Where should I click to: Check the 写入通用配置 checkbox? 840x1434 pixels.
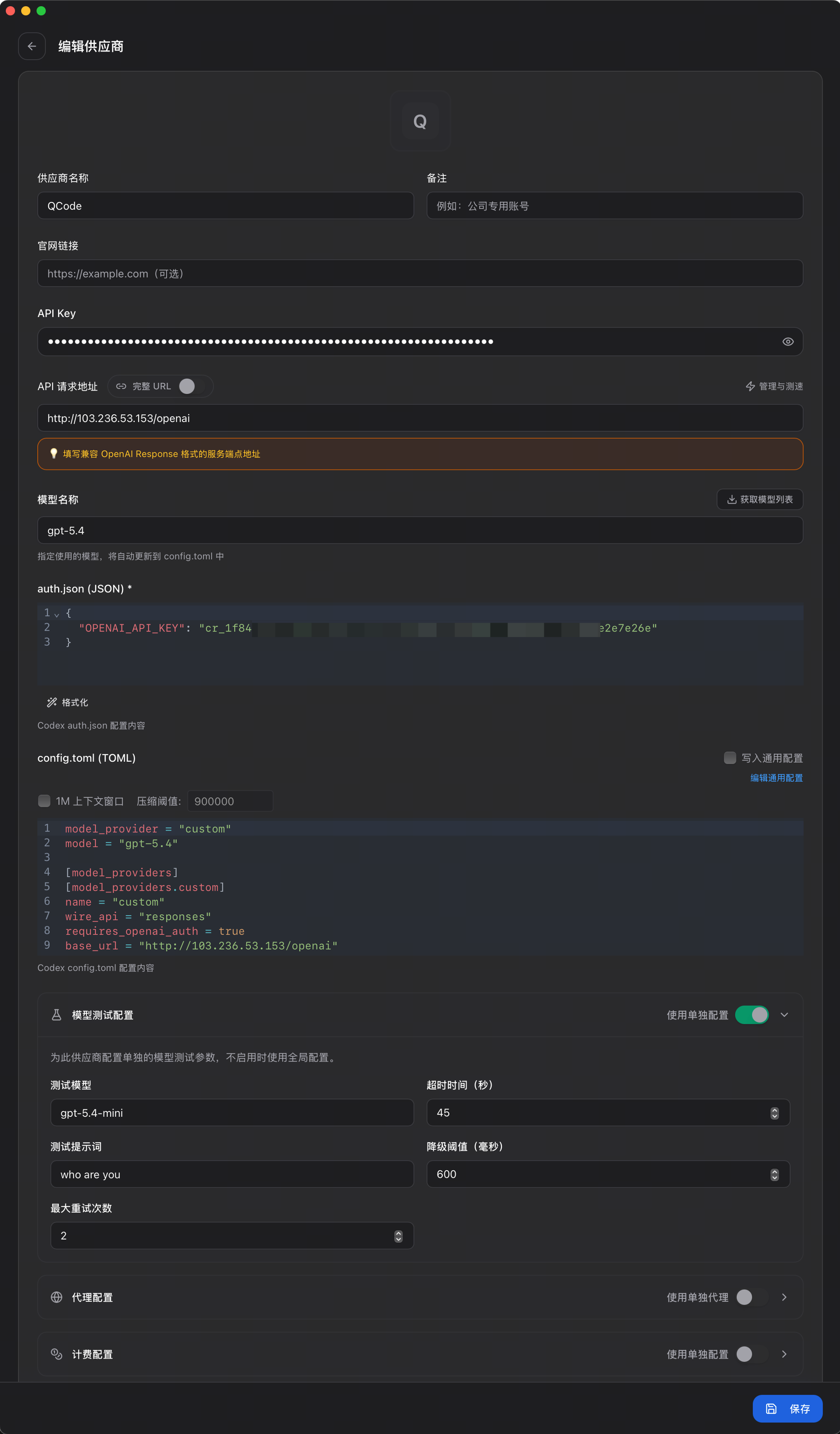pyautogui.click(x=730, y=757)
